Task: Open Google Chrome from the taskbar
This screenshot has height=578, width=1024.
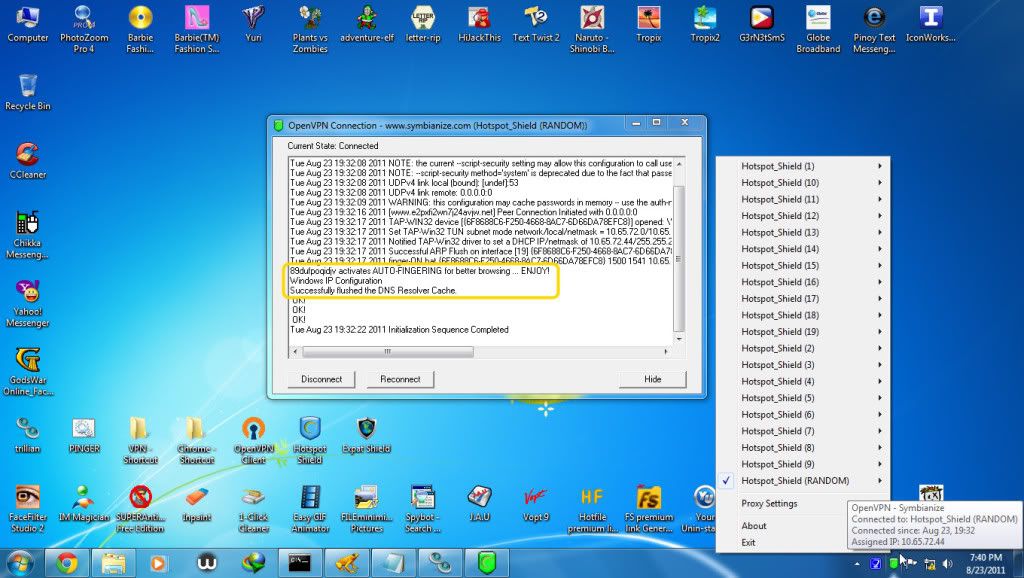Action: (66, 563)
